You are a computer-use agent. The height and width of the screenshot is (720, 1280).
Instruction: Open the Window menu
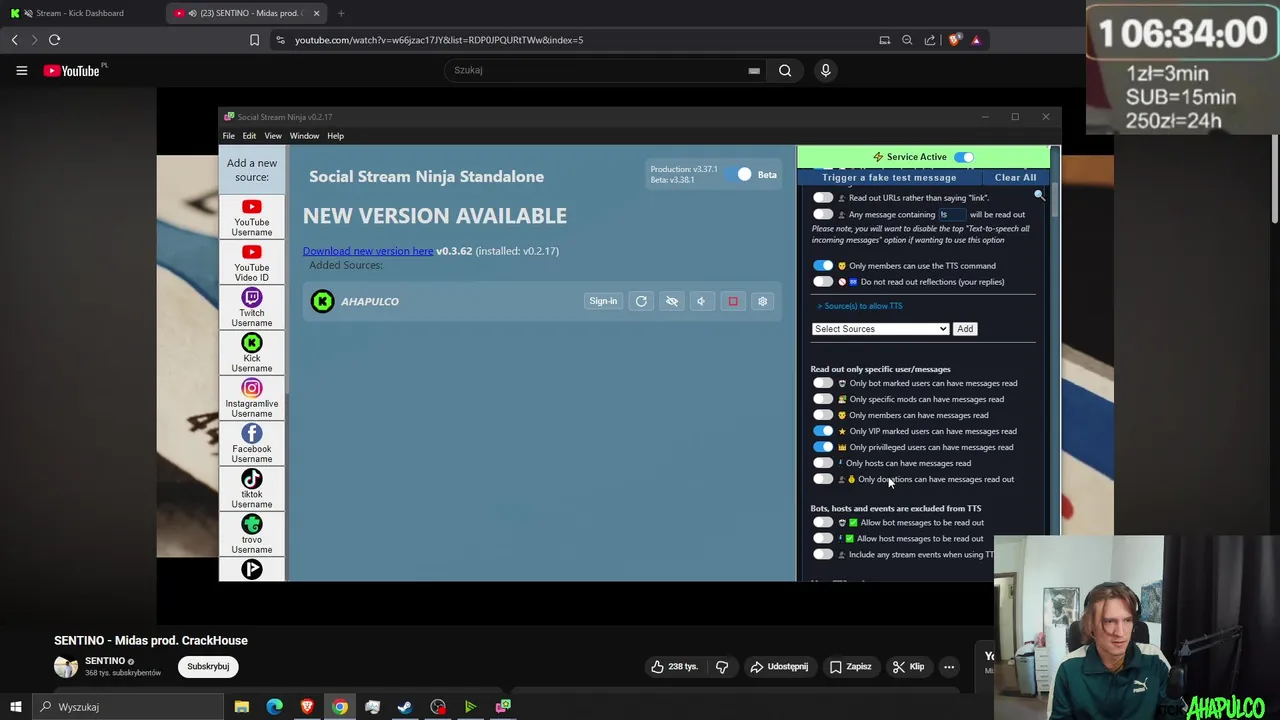pos(304,136)
